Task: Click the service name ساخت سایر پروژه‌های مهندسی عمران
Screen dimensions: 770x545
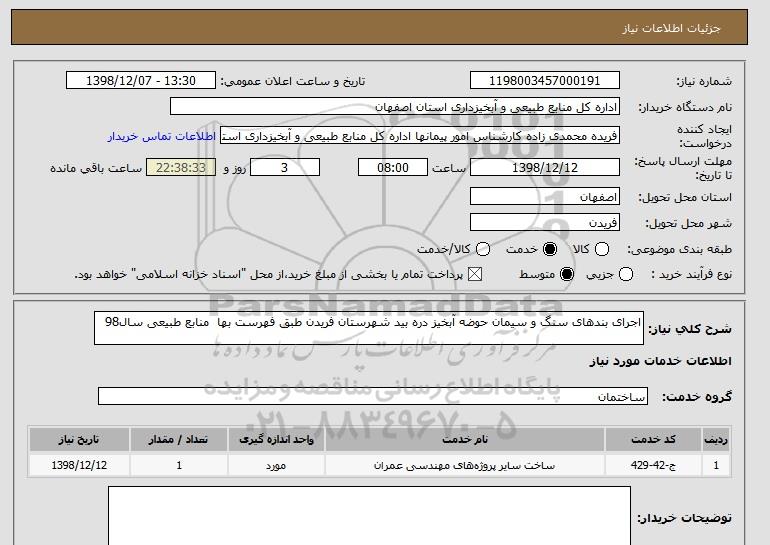Action: (x=465, y=465)
